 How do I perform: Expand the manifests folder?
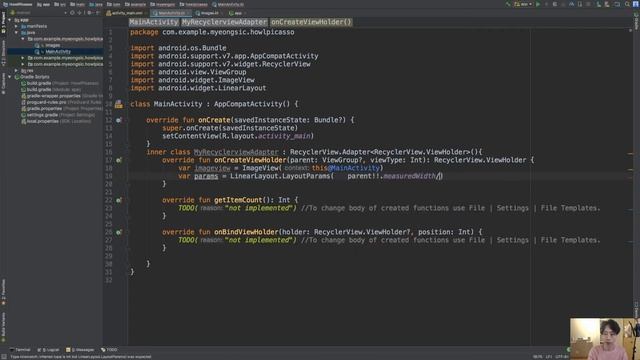(x=16, y=26)
